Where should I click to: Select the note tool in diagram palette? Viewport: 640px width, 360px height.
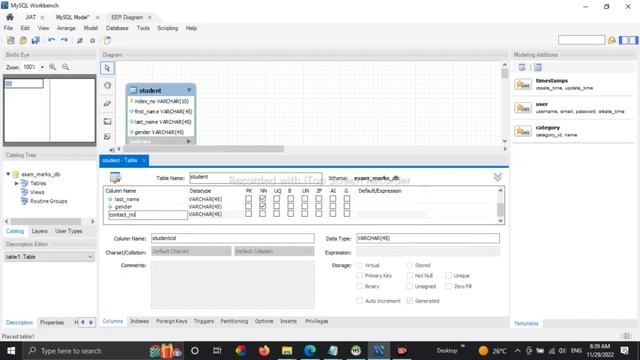107,136
